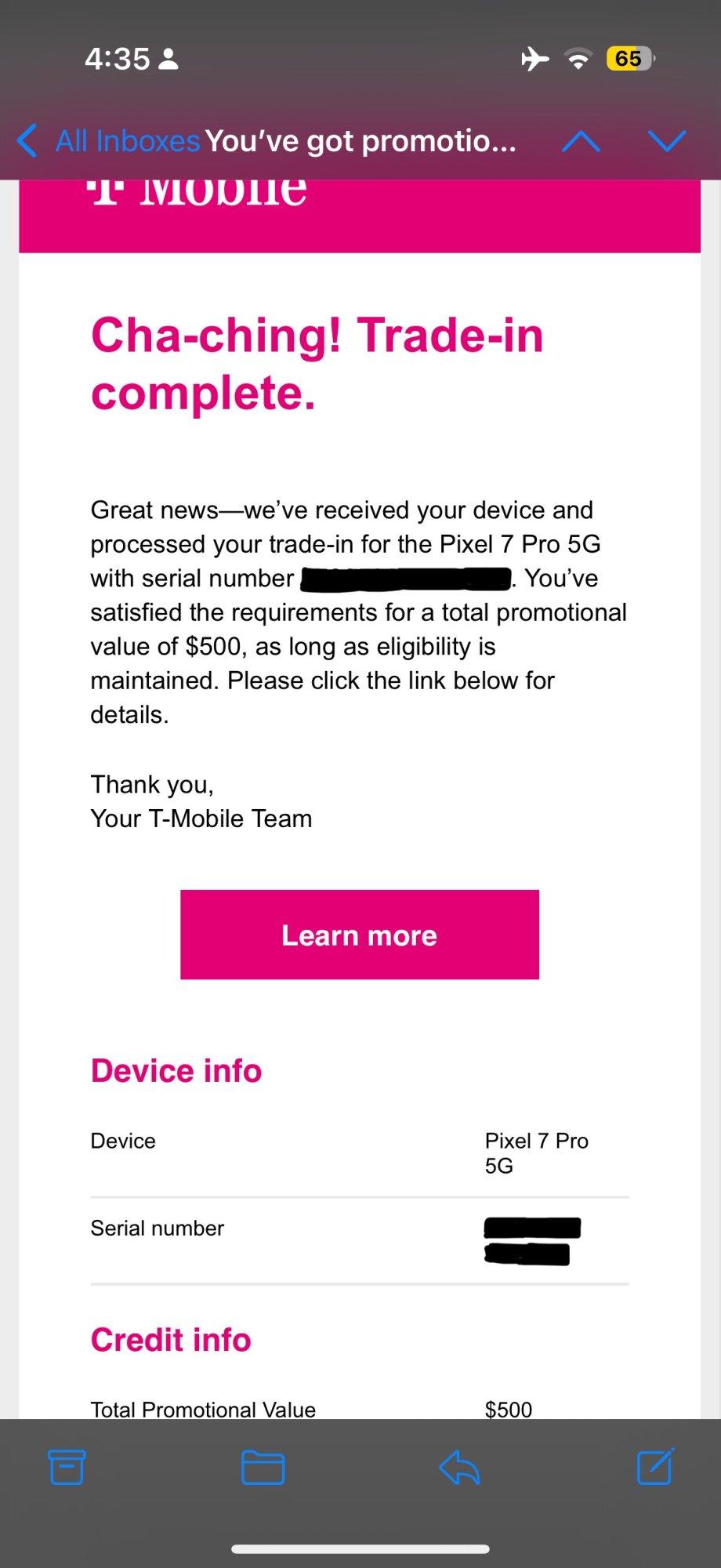Screen dimensions: 721x1568
Task: Tap the Cha-ching! Trade-in complete heading
Action: pyautogui.click(x=317, y=364)
